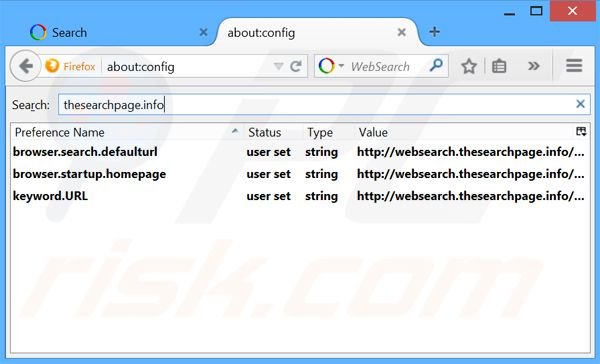This screenshot has height=364, width=600.
Task: Click 'string' type of browser.startup.homepage
Action: tap(321, 174)
